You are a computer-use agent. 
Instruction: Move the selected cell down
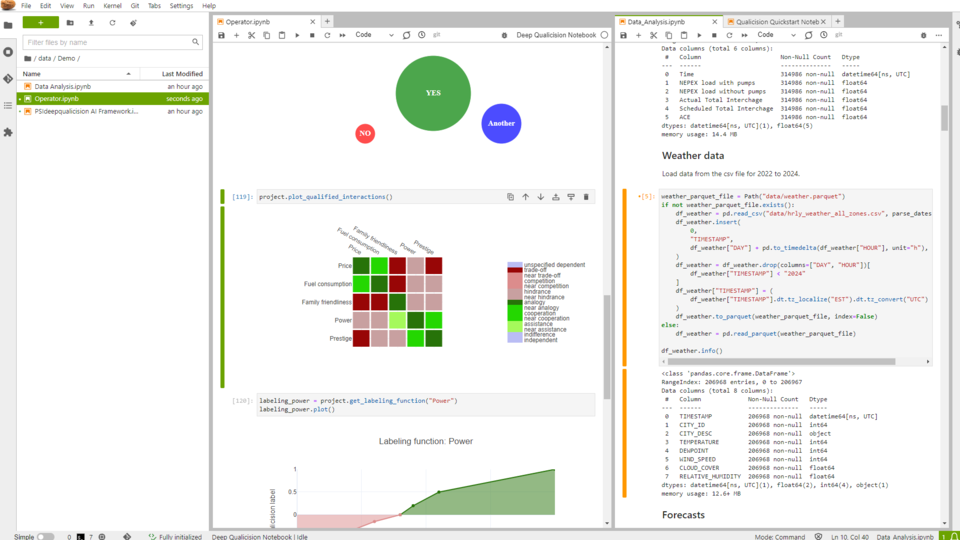(x=541, y=197)
